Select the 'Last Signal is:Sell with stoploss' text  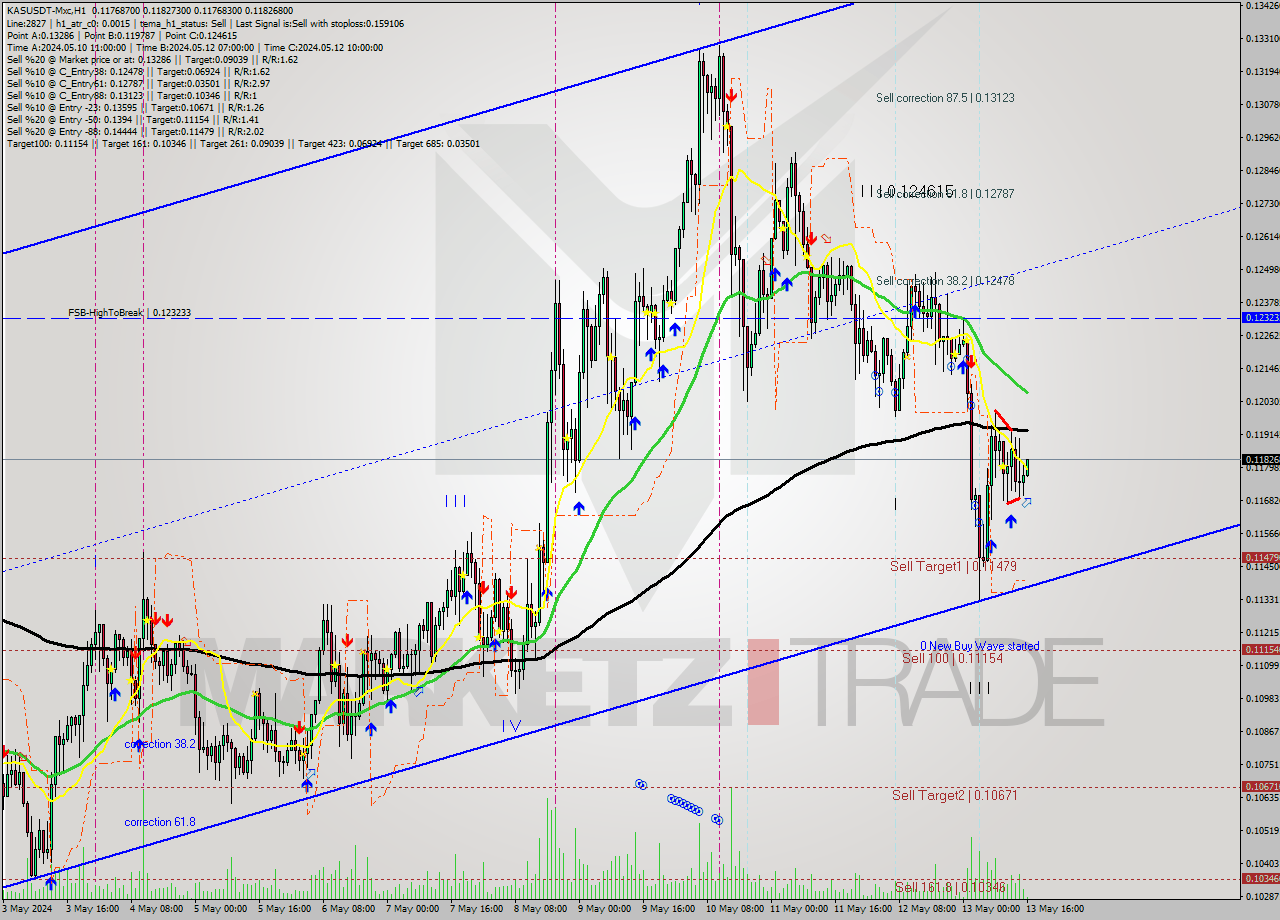[x=301, y=23]
